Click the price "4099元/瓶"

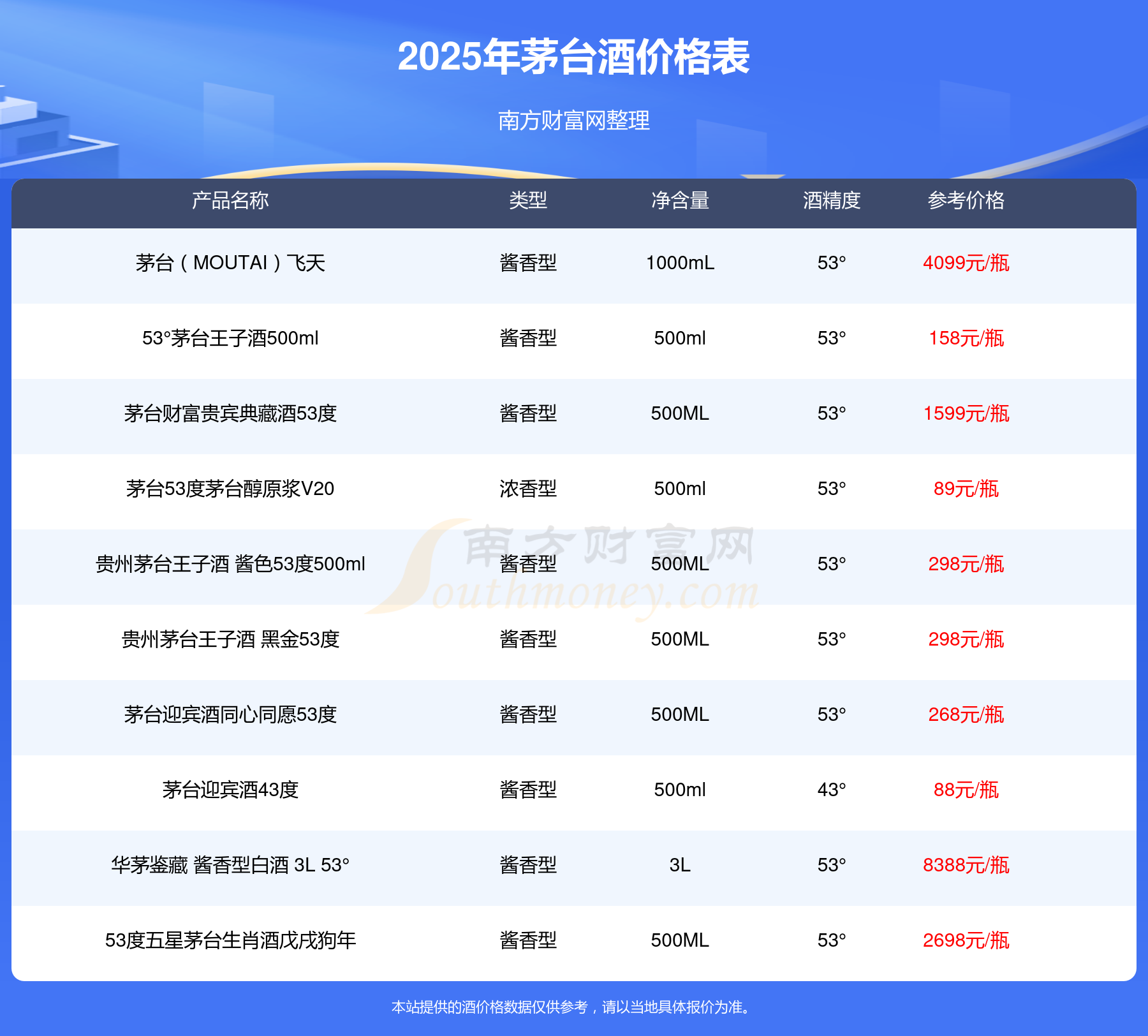tap(966, 263)
